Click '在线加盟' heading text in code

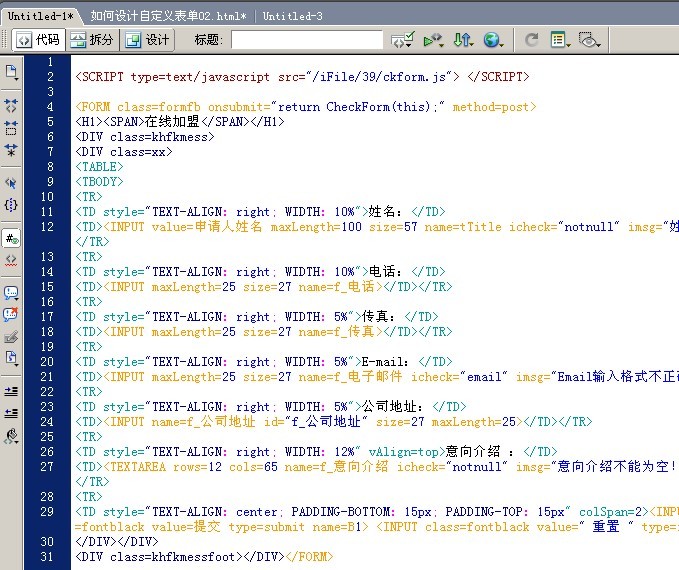172,122
